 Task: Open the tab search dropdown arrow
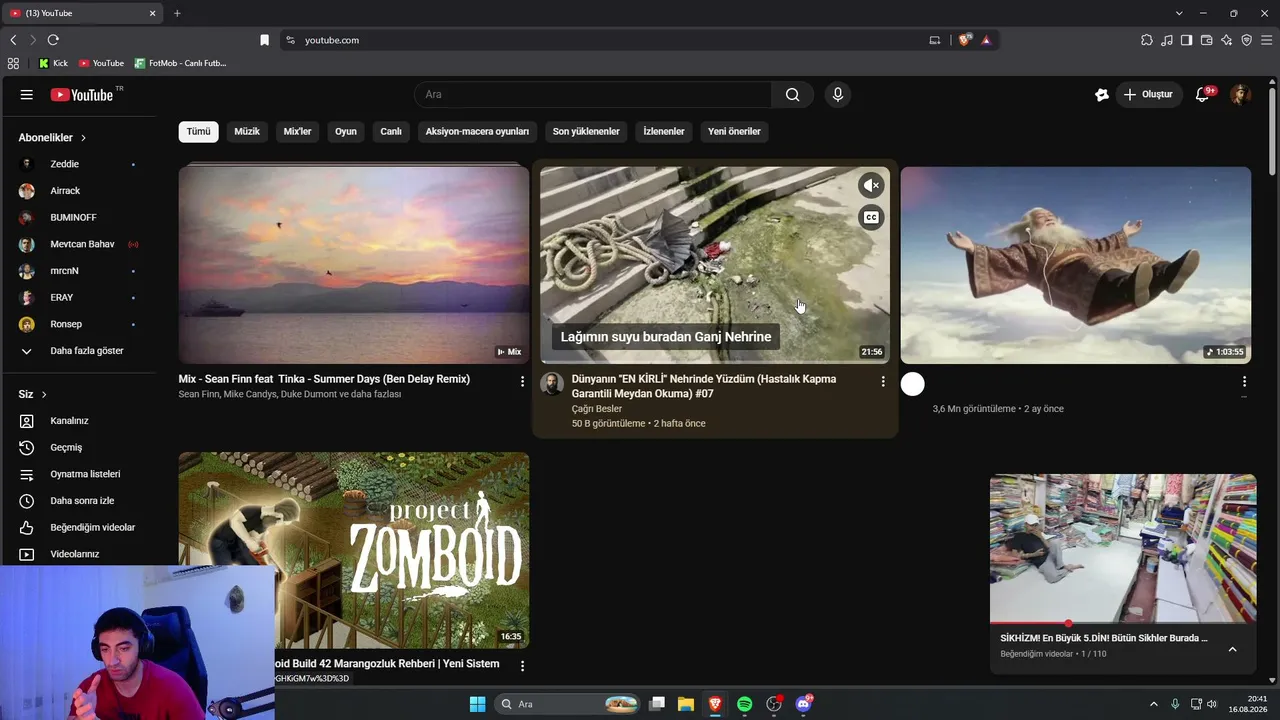(x=1179, y=13)
